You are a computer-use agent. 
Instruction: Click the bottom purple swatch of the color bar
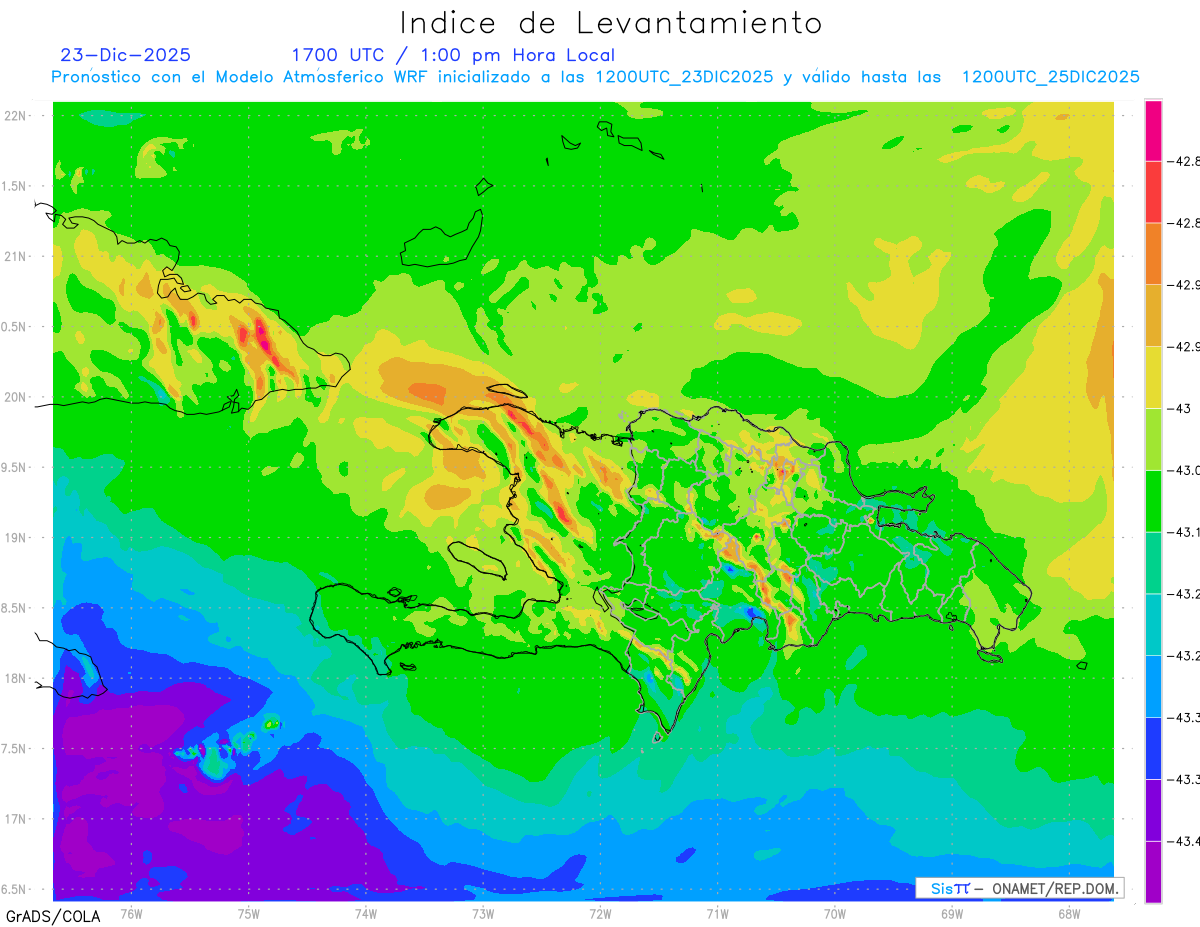(1153, 871)
